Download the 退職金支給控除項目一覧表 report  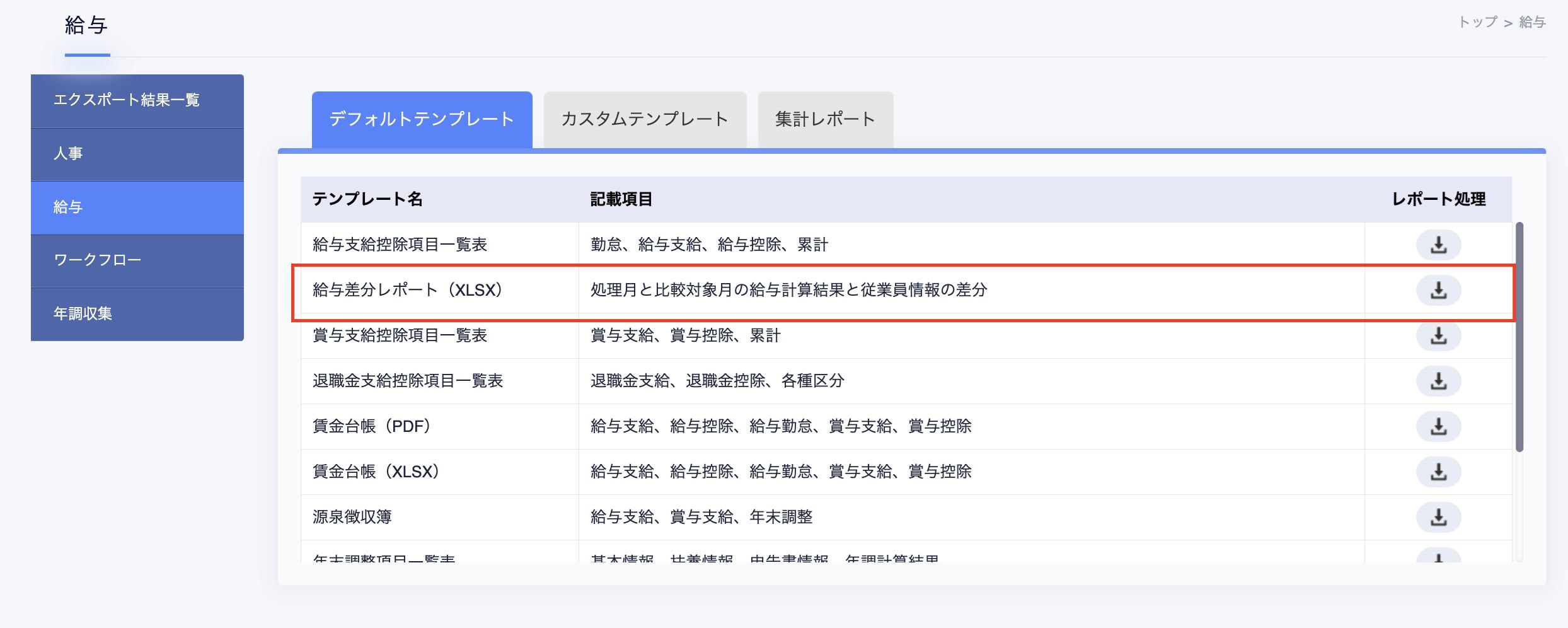pos(1438,381)
